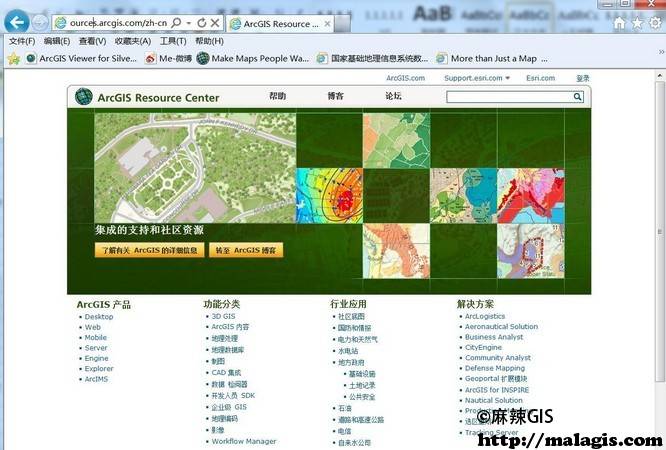Open the ArcGIS 内容 link
This screenshot has width=666, height=450.
[230, 327]
